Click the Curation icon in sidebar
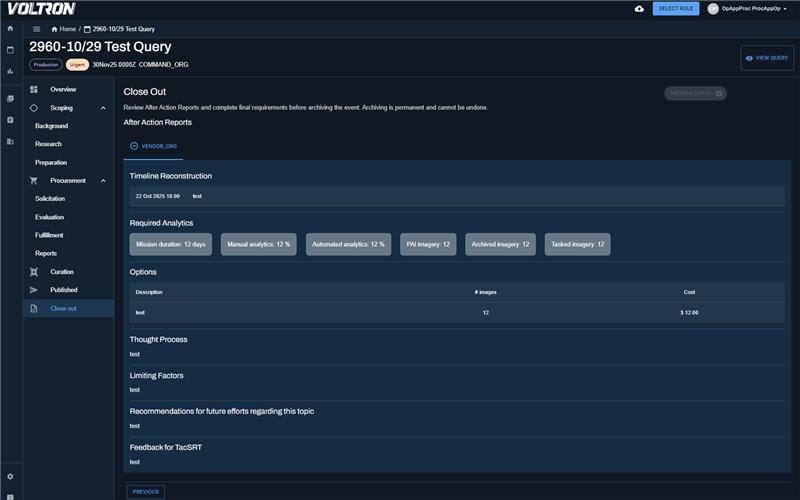Screen dimensions: 800x500 coord(34,272)
